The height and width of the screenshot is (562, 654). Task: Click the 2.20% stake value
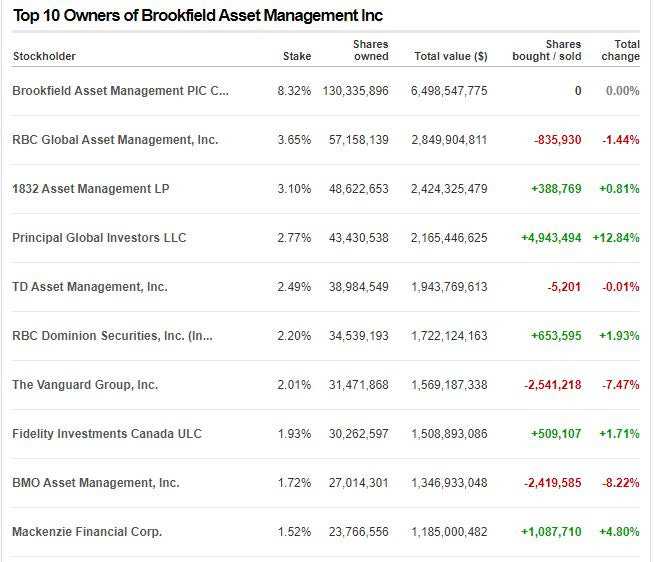pyautogui.click(x=294, y=336)
